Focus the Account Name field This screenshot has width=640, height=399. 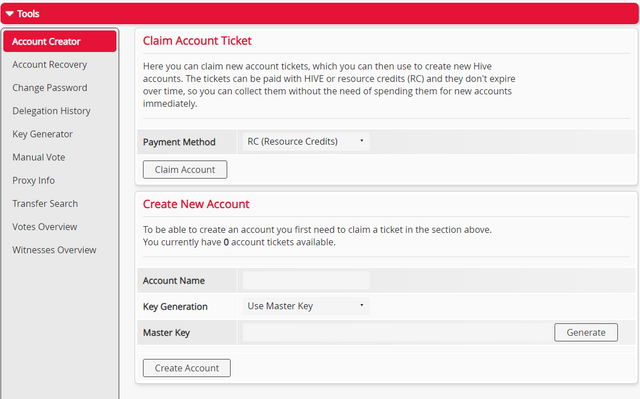pyautogui.click(x=306, y=281)
